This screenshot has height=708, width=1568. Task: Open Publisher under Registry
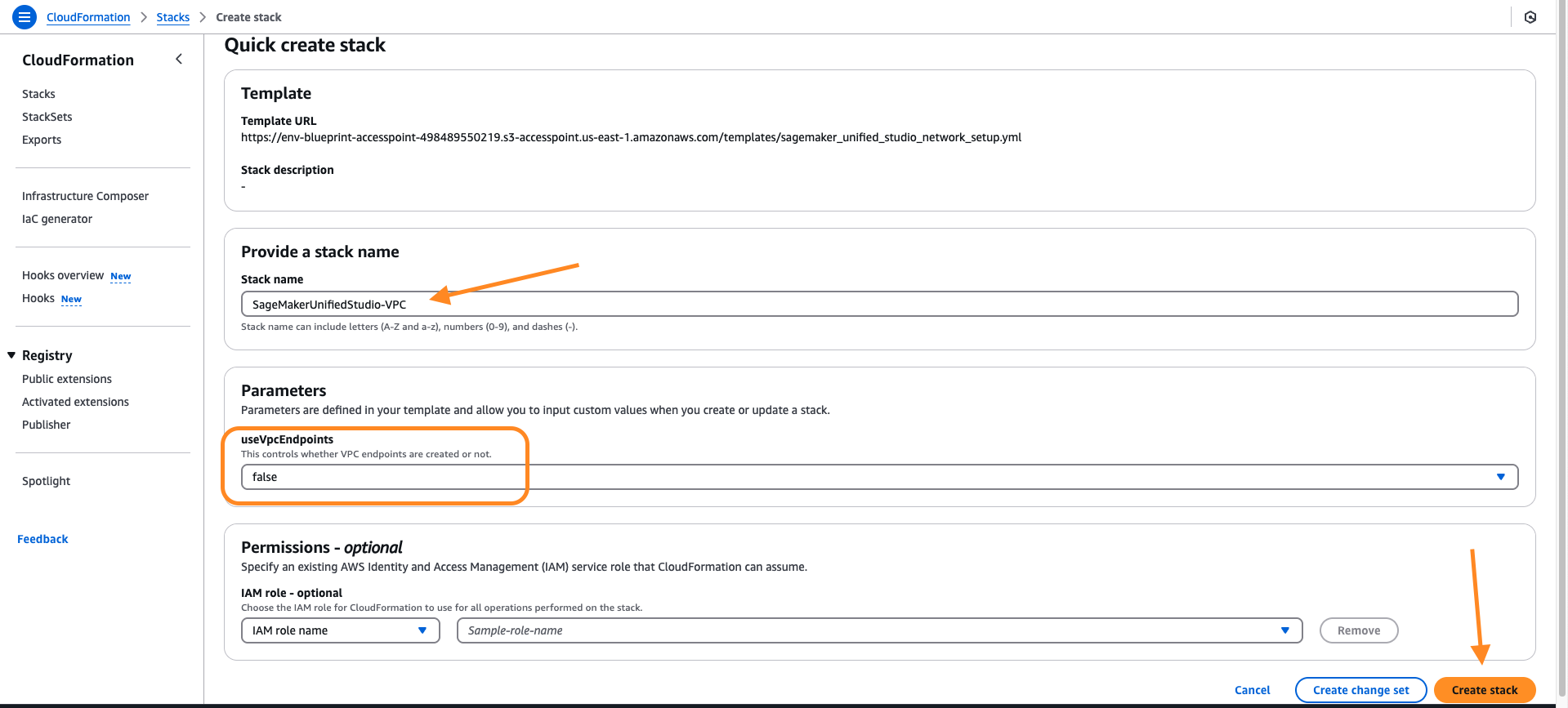point(47,425)
